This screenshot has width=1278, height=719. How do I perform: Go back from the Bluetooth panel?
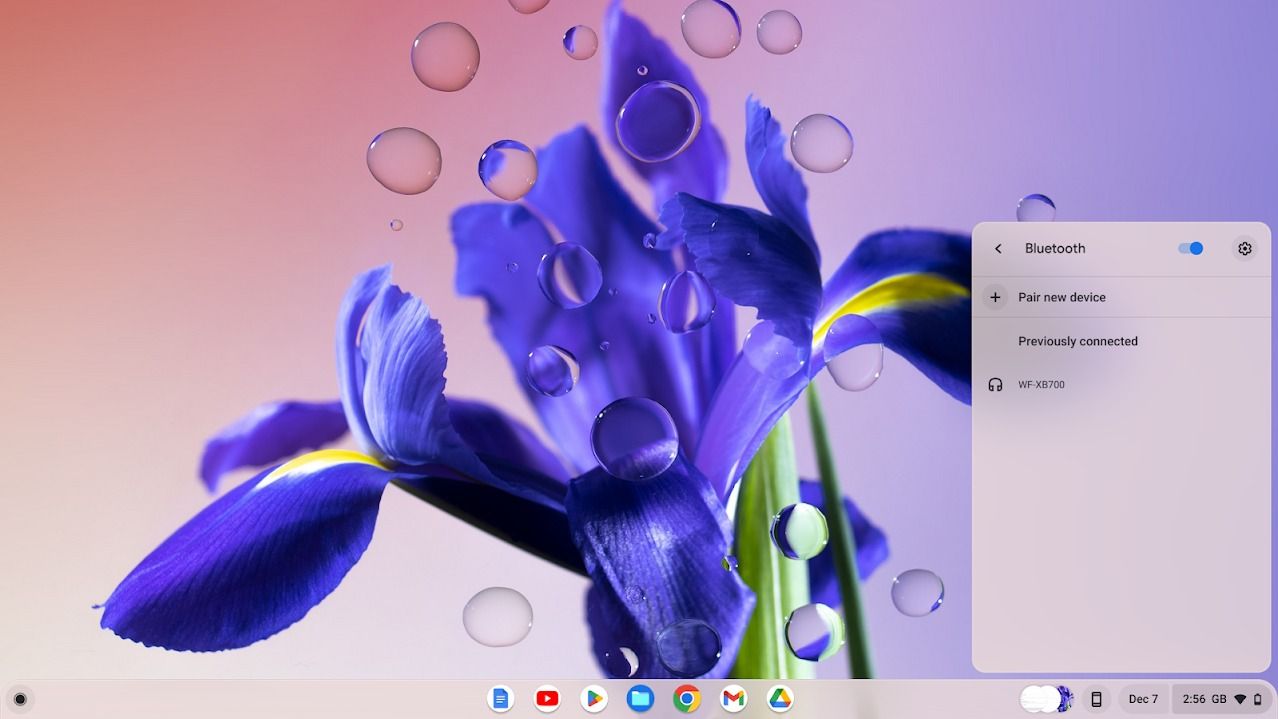click(997, 248)
